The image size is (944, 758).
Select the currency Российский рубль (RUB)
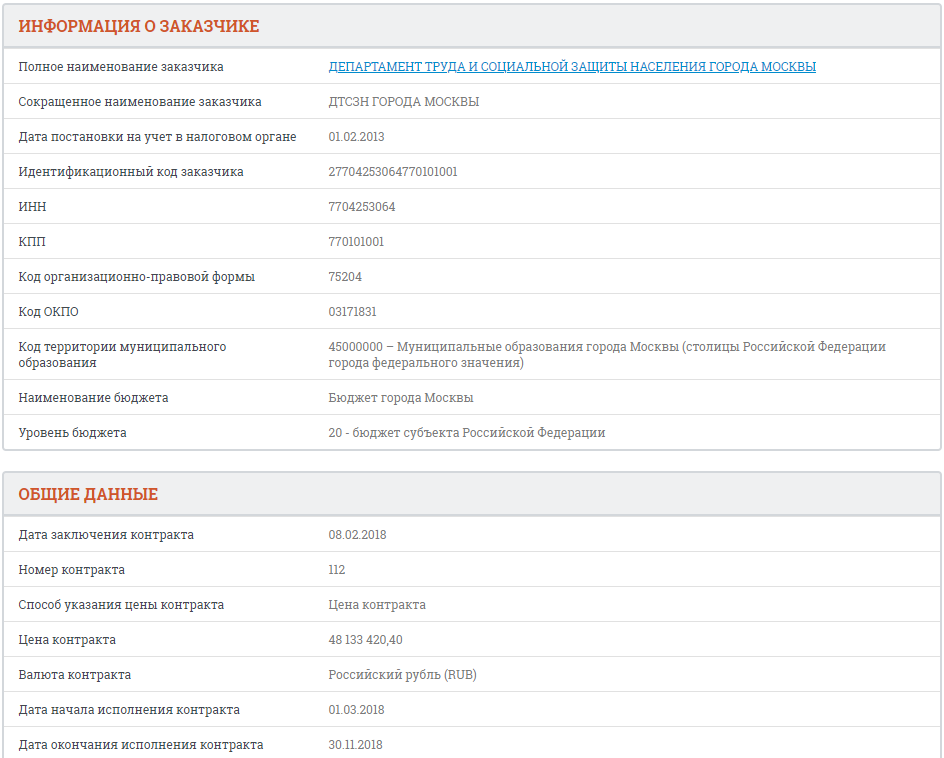(x=402, y=675)
